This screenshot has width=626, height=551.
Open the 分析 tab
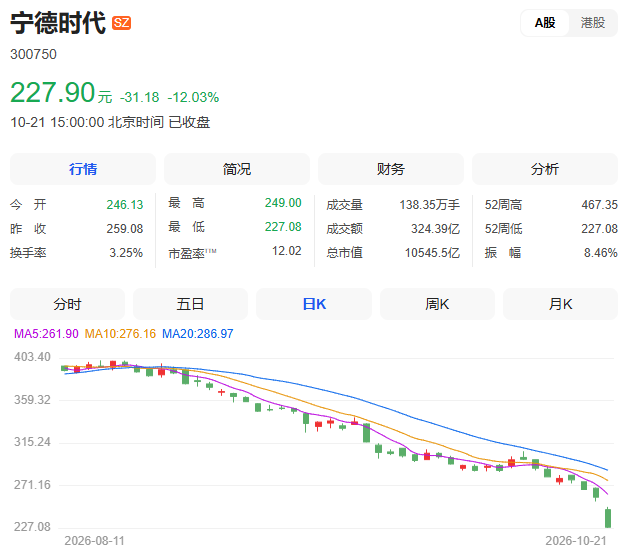545,169
